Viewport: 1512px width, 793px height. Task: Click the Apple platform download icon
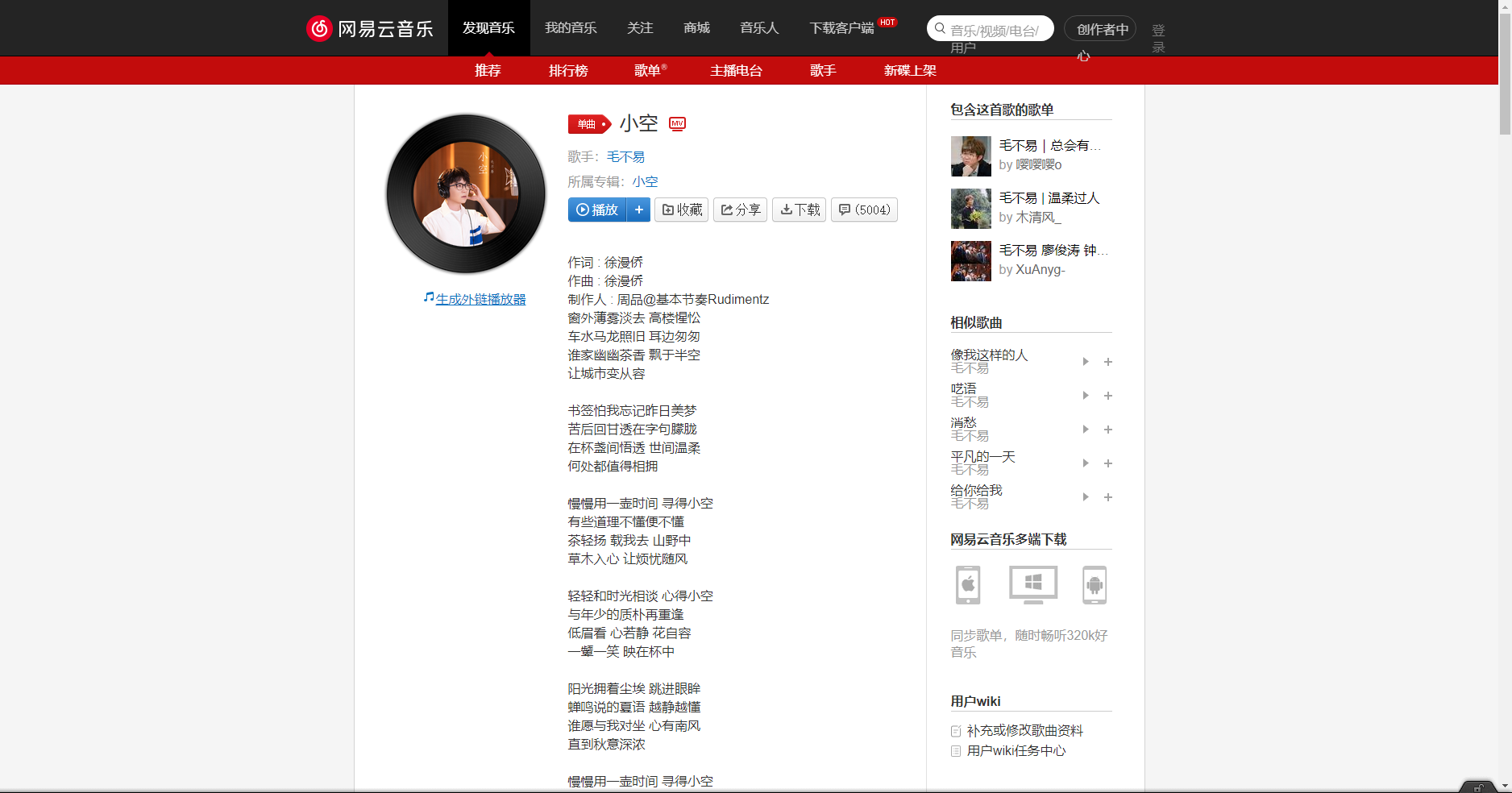coord(967,585)
